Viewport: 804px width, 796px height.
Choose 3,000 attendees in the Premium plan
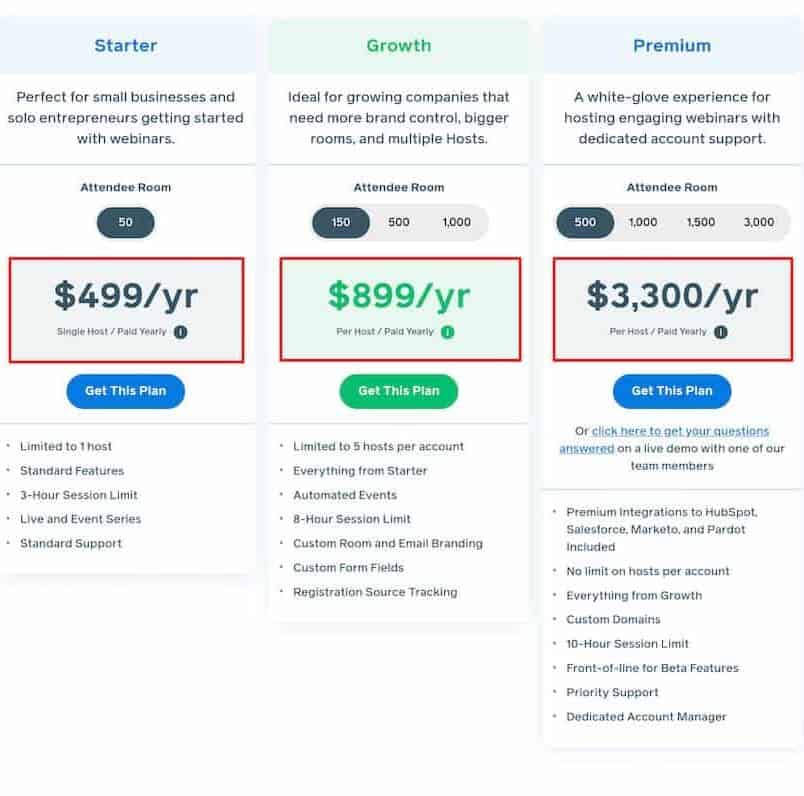coord(759,222)
